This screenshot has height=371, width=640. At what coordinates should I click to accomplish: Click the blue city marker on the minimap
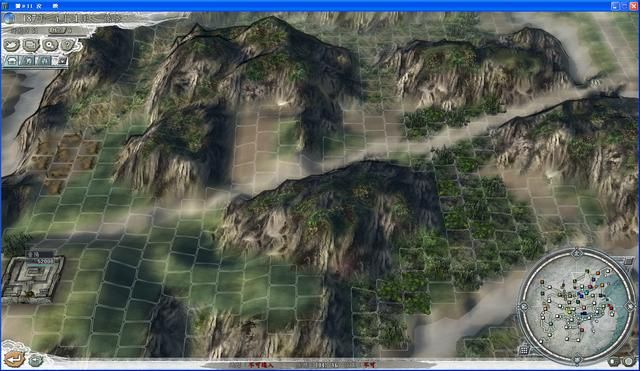click(x=581, y=295)
